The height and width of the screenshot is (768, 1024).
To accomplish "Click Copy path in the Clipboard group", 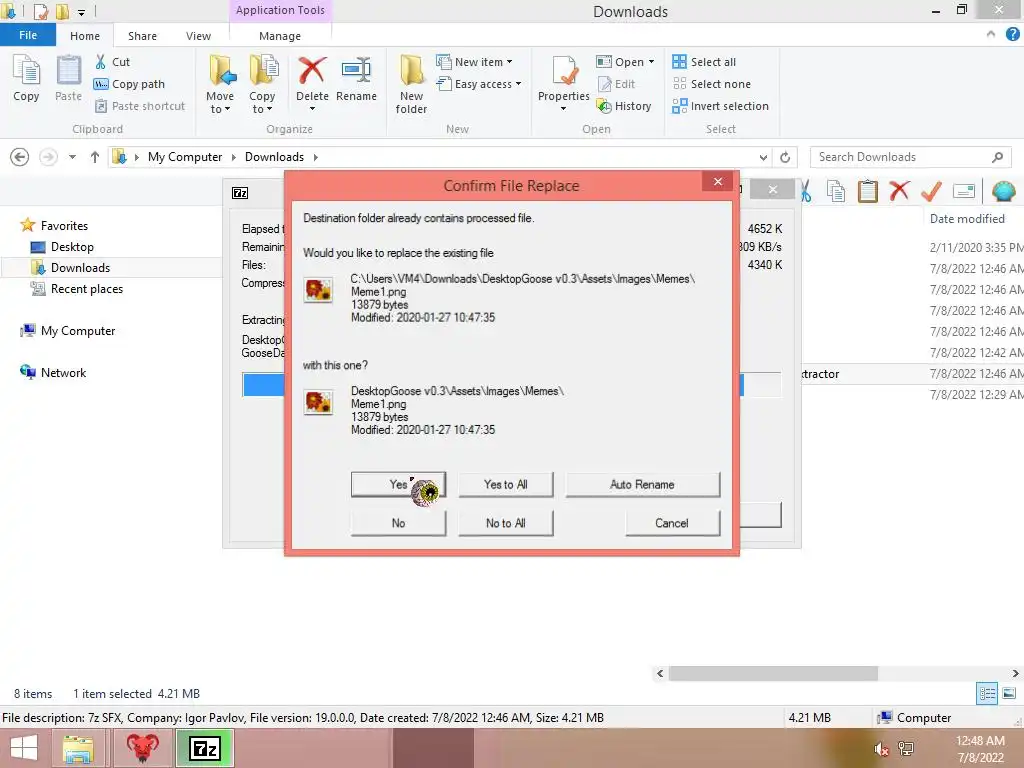I will click(129, 84).
